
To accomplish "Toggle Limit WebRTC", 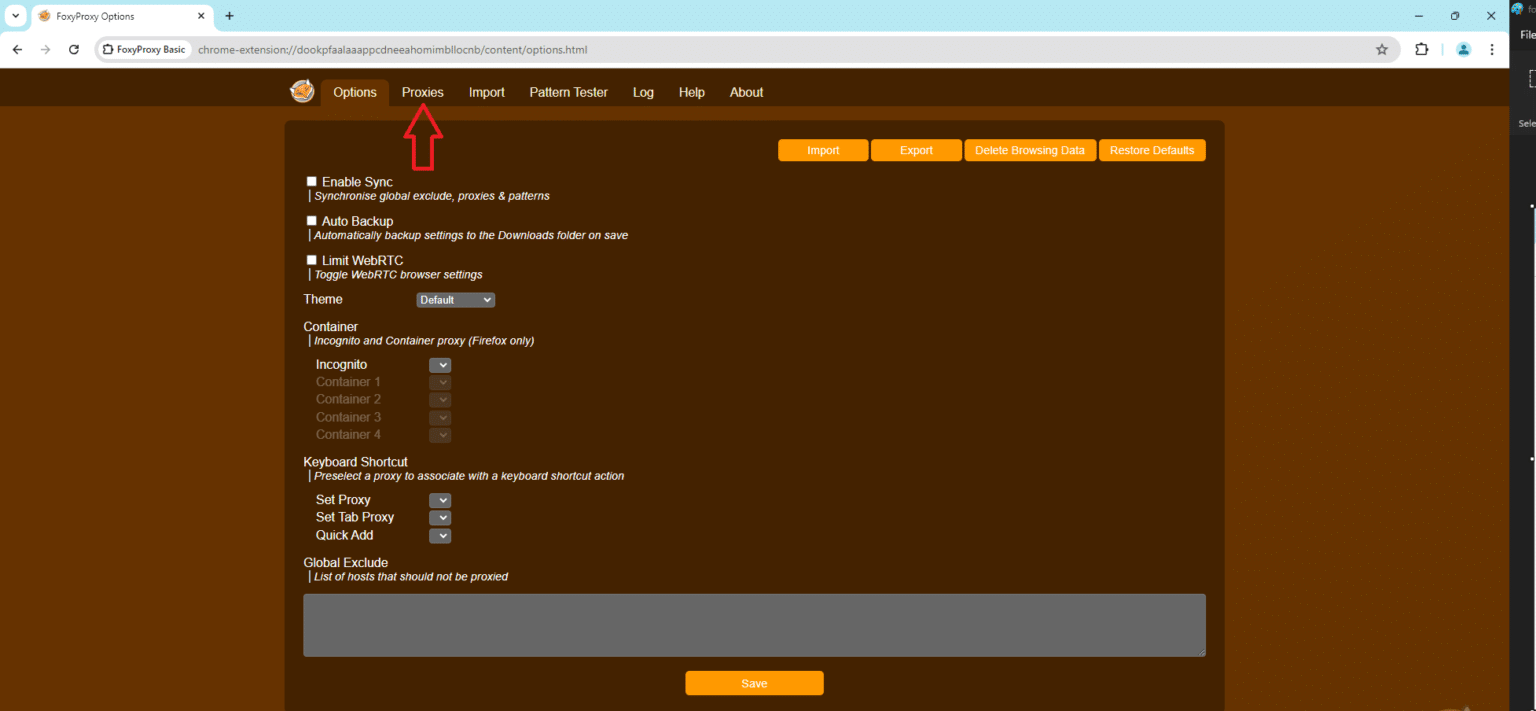I will tap(311, 259).
